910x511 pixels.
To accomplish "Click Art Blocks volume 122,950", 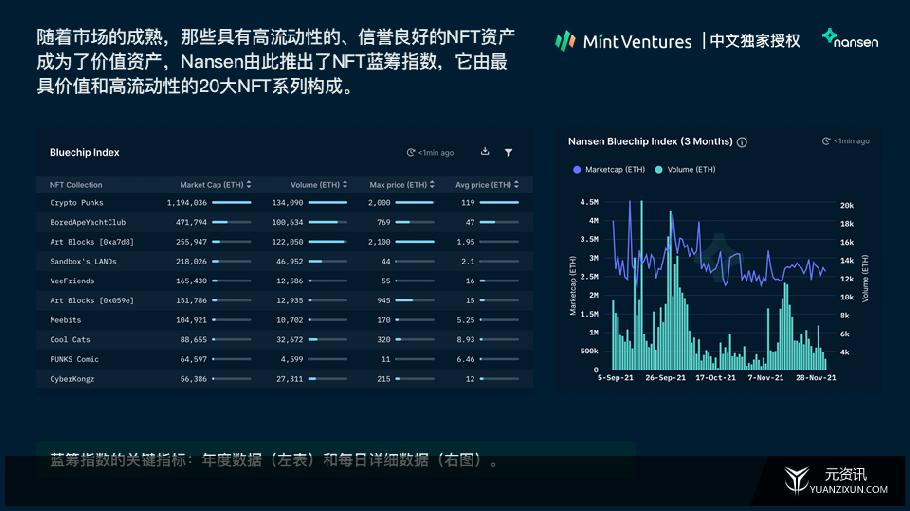I will coord(287,242).
